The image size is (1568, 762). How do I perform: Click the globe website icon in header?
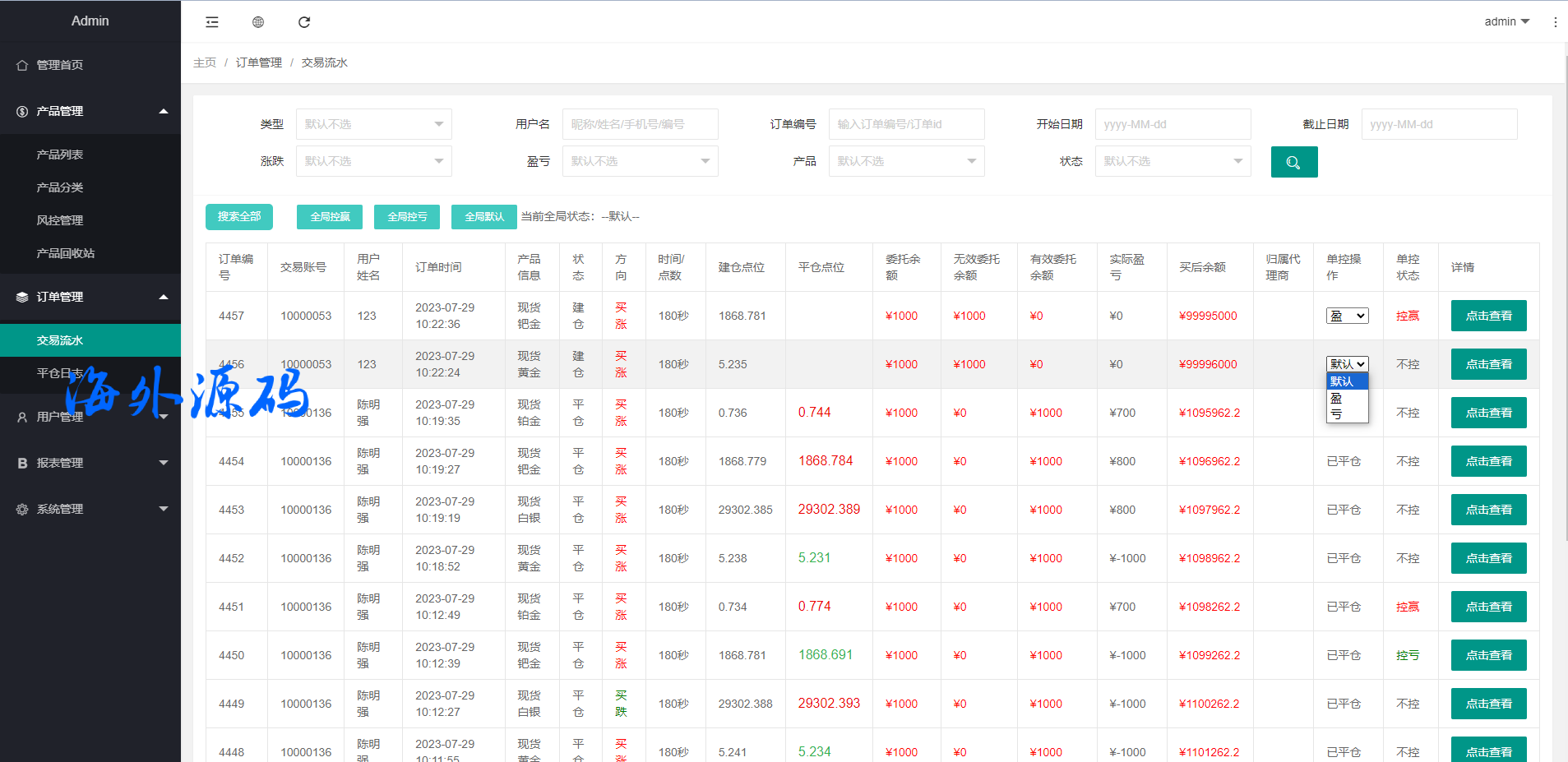(x=258, y=22)
